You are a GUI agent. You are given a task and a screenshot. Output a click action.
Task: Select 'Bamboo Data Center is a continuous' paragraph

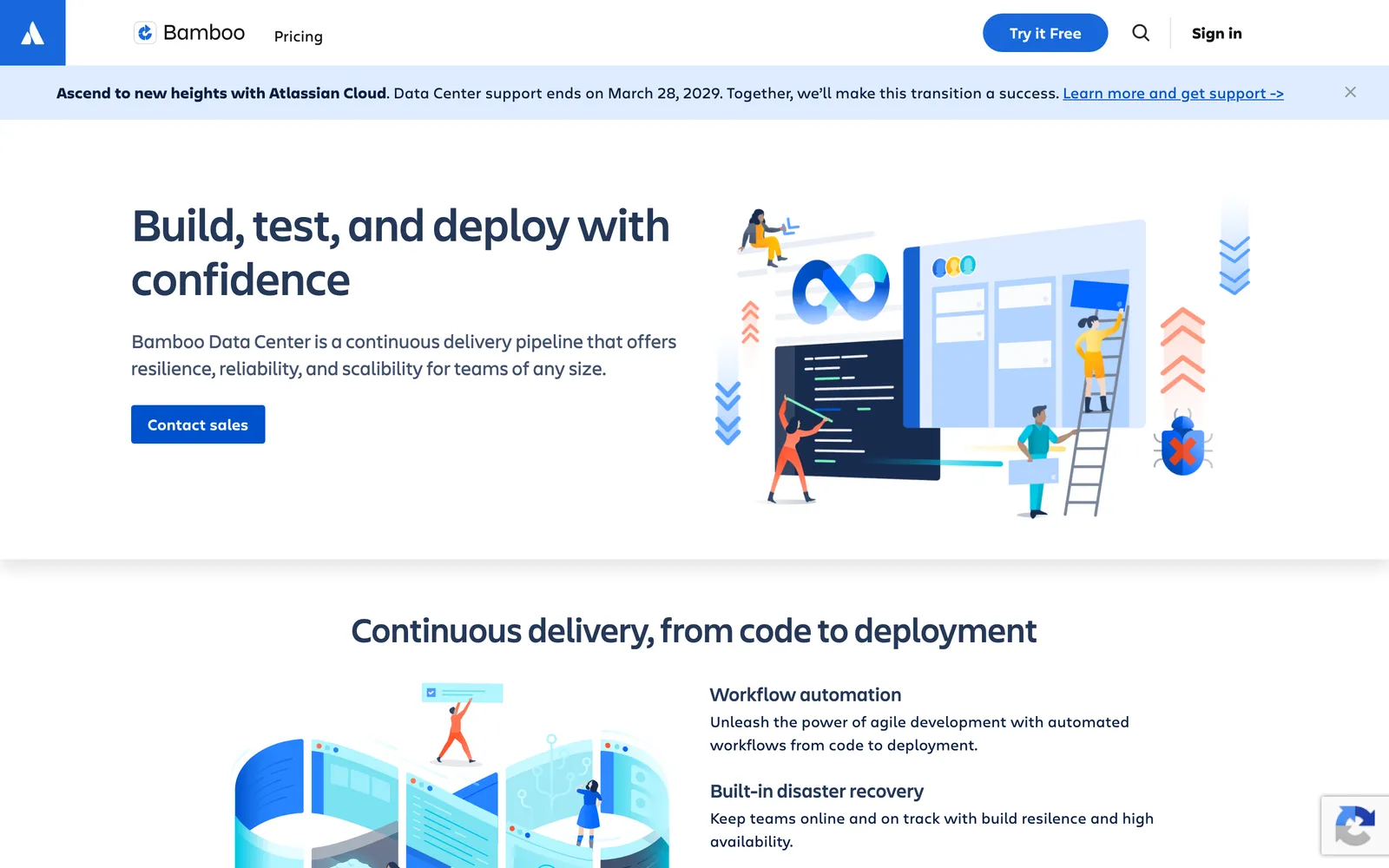pyautogui.click(x=404, y=355)
